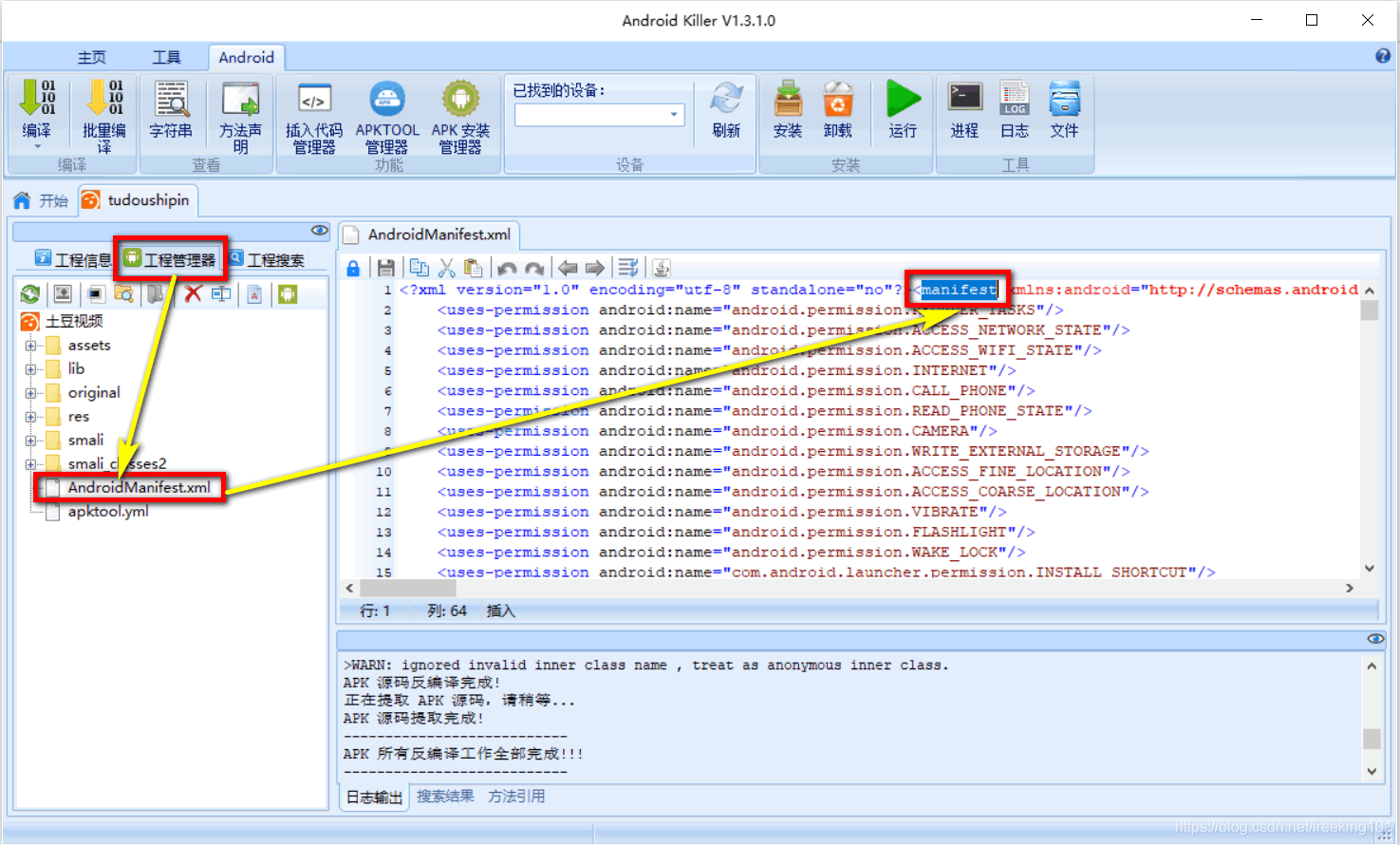The image size is (1400, 845).
Task: Expand the original folder
Action: (x=30, y=393)
